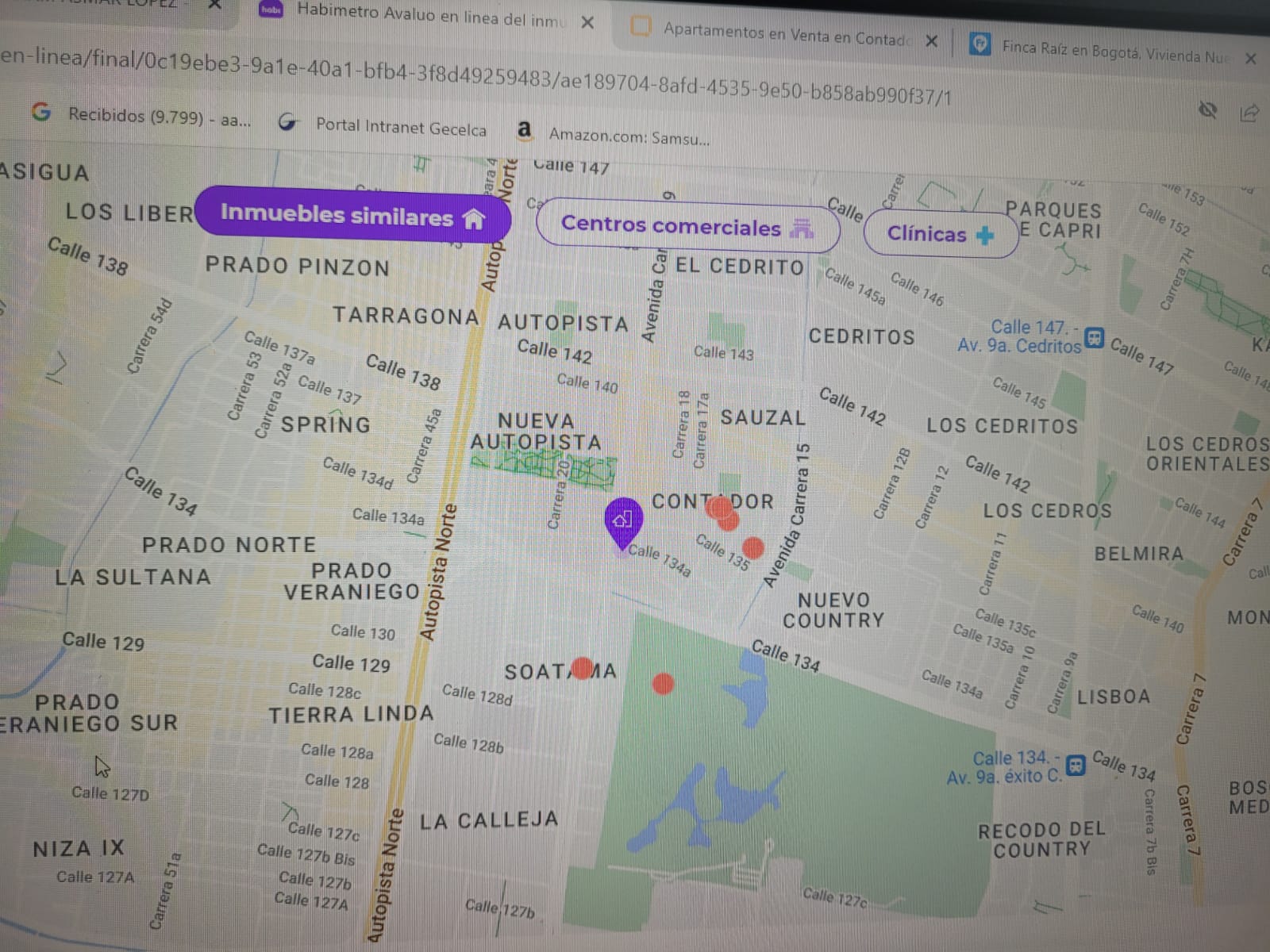Click the Calle 147 - Av. 9a. Cedritos station icon
The image size is (1270, 952).
(1095, 339)
